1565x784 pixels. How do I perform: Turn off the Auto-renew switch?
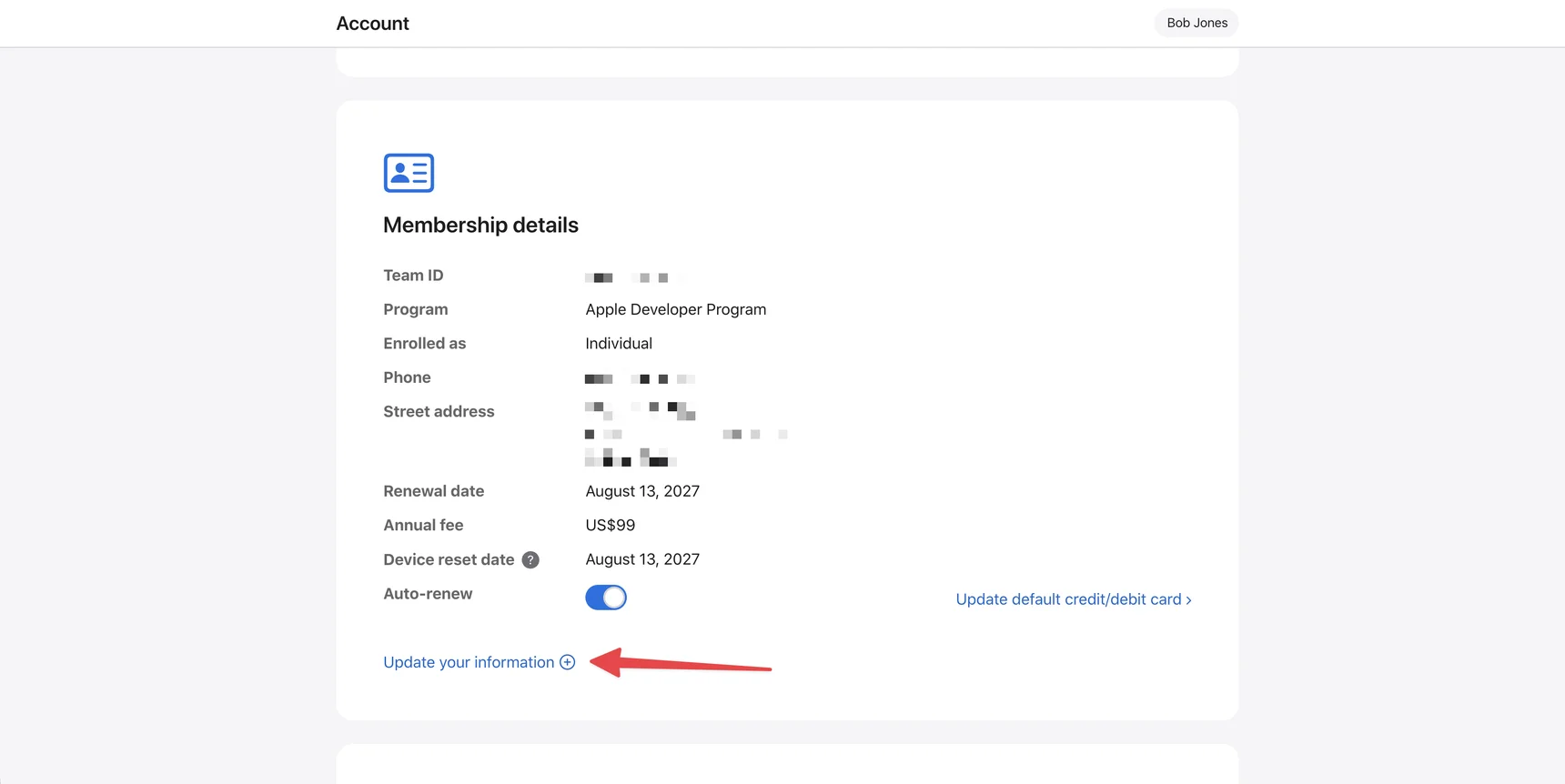[x=606, y=598]
